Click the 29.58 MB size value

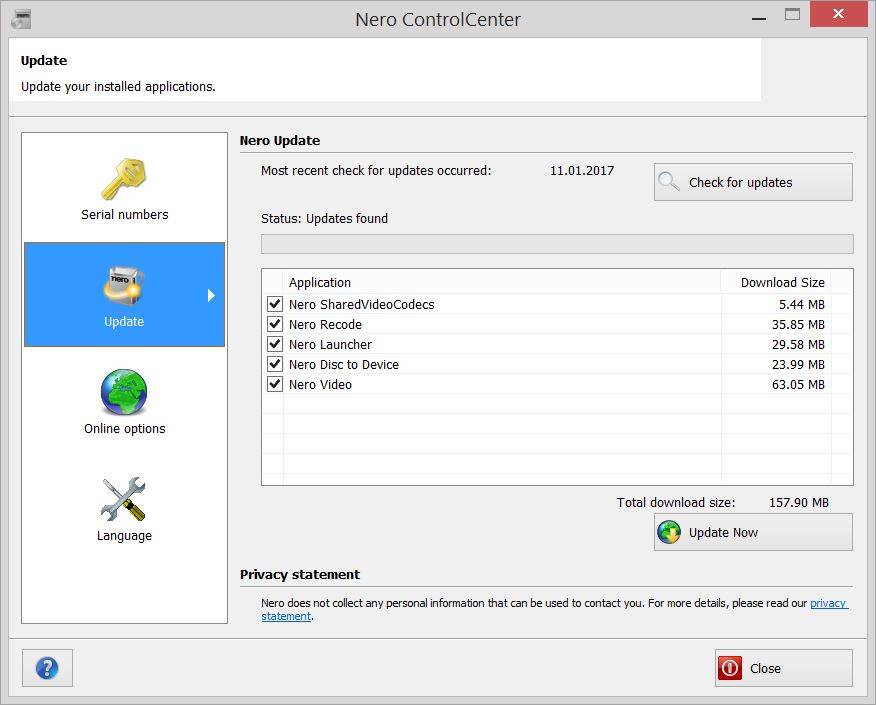(x=798, y=345)
